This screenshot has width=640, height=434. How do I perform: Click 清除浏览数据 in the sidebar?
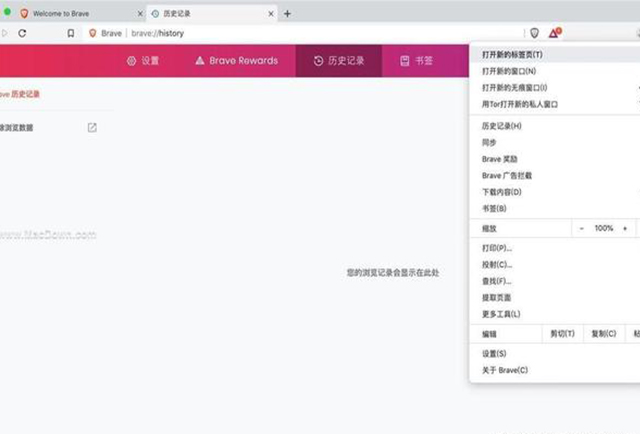(17, 128)
